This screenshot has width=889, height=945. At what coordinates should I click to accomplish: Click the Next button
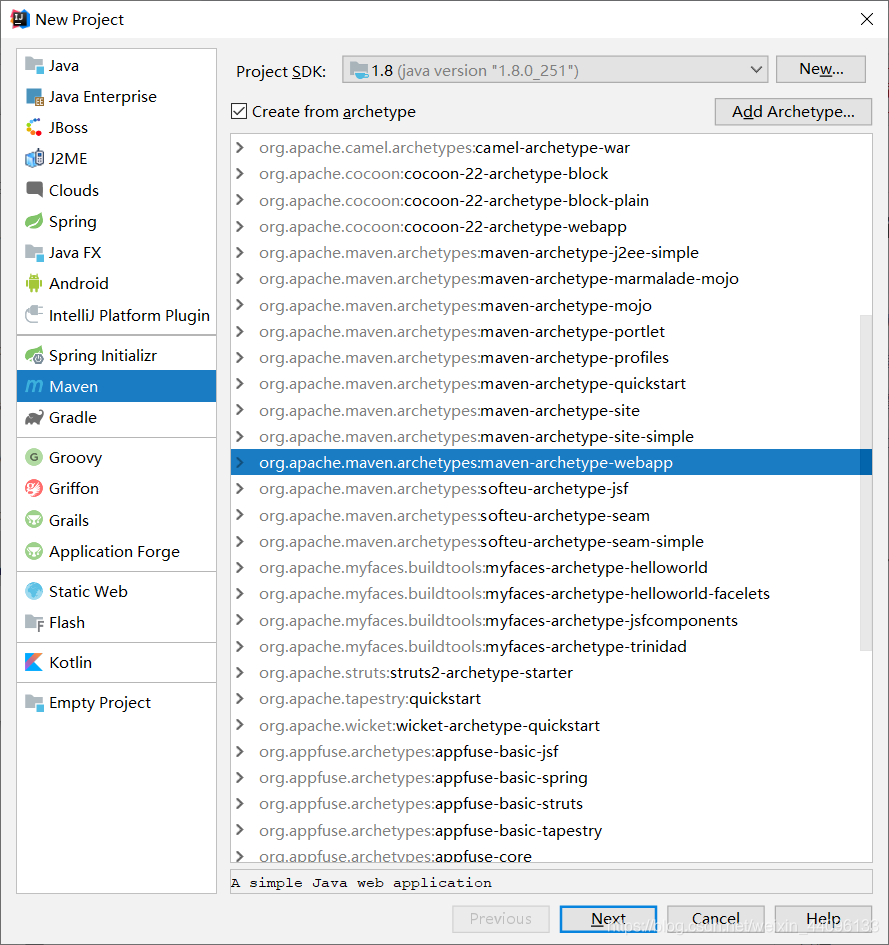608,918
